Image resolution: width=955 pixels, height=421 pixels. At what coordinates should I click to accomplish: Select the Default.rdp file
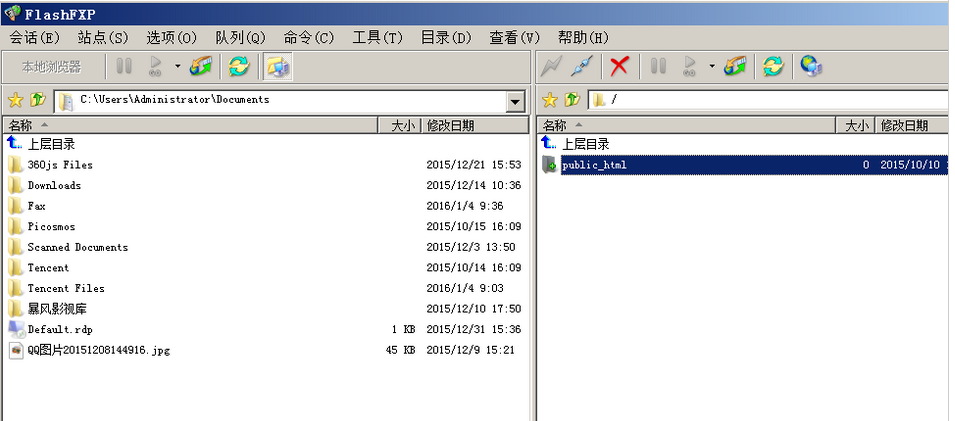coord(60,330)
